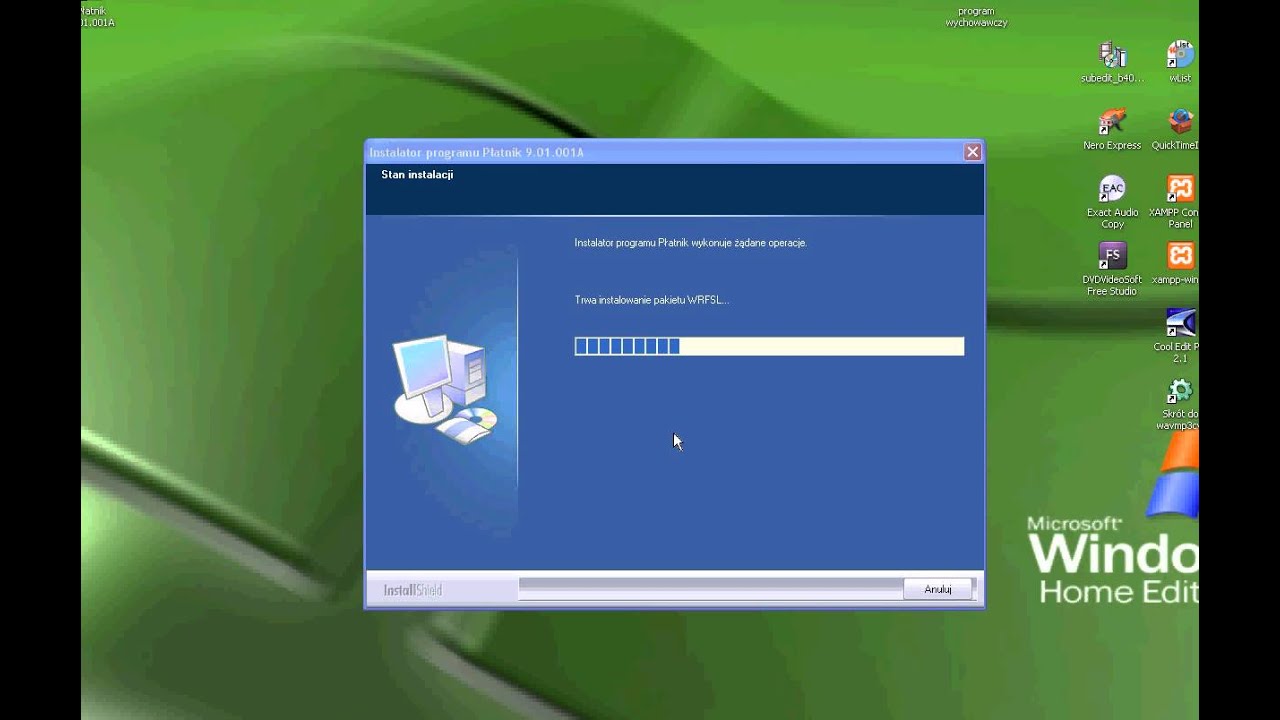This screenshot has height=720, width=1280.
Task: Launch Nero Express from desktop
Action: (x=1112, y=129)
